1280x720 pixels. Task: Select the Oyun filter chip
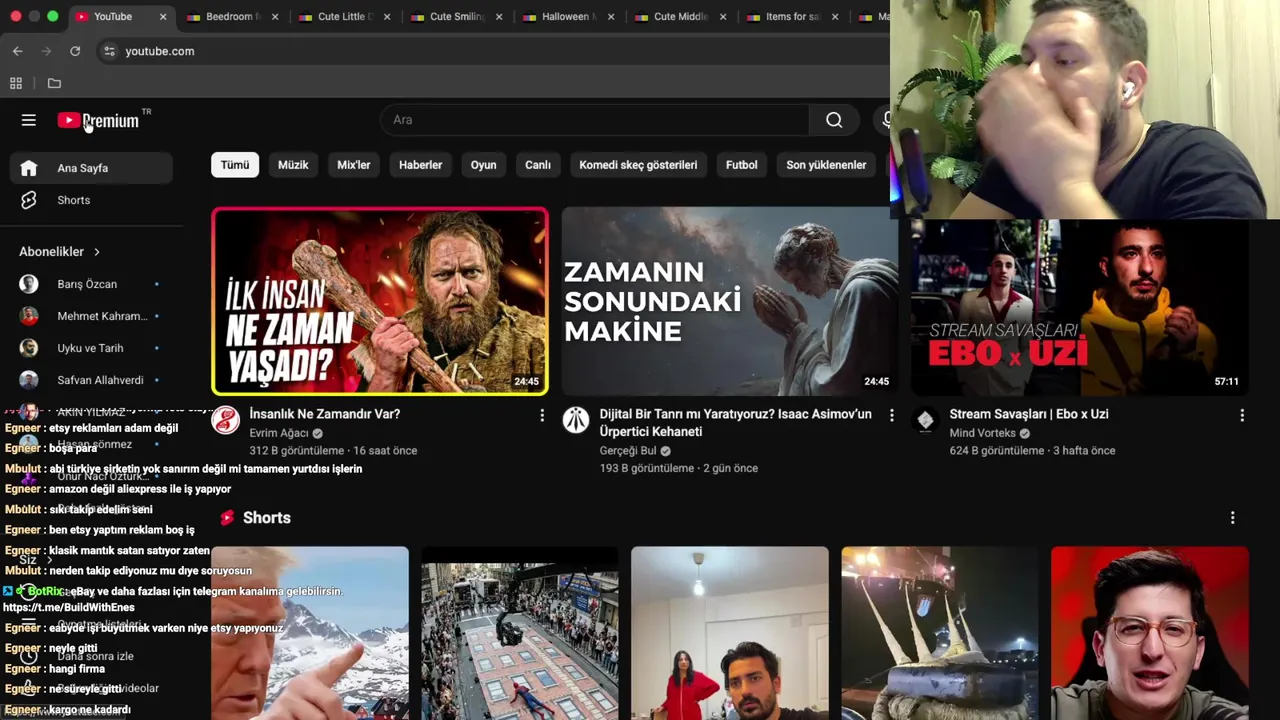(484, 165)
